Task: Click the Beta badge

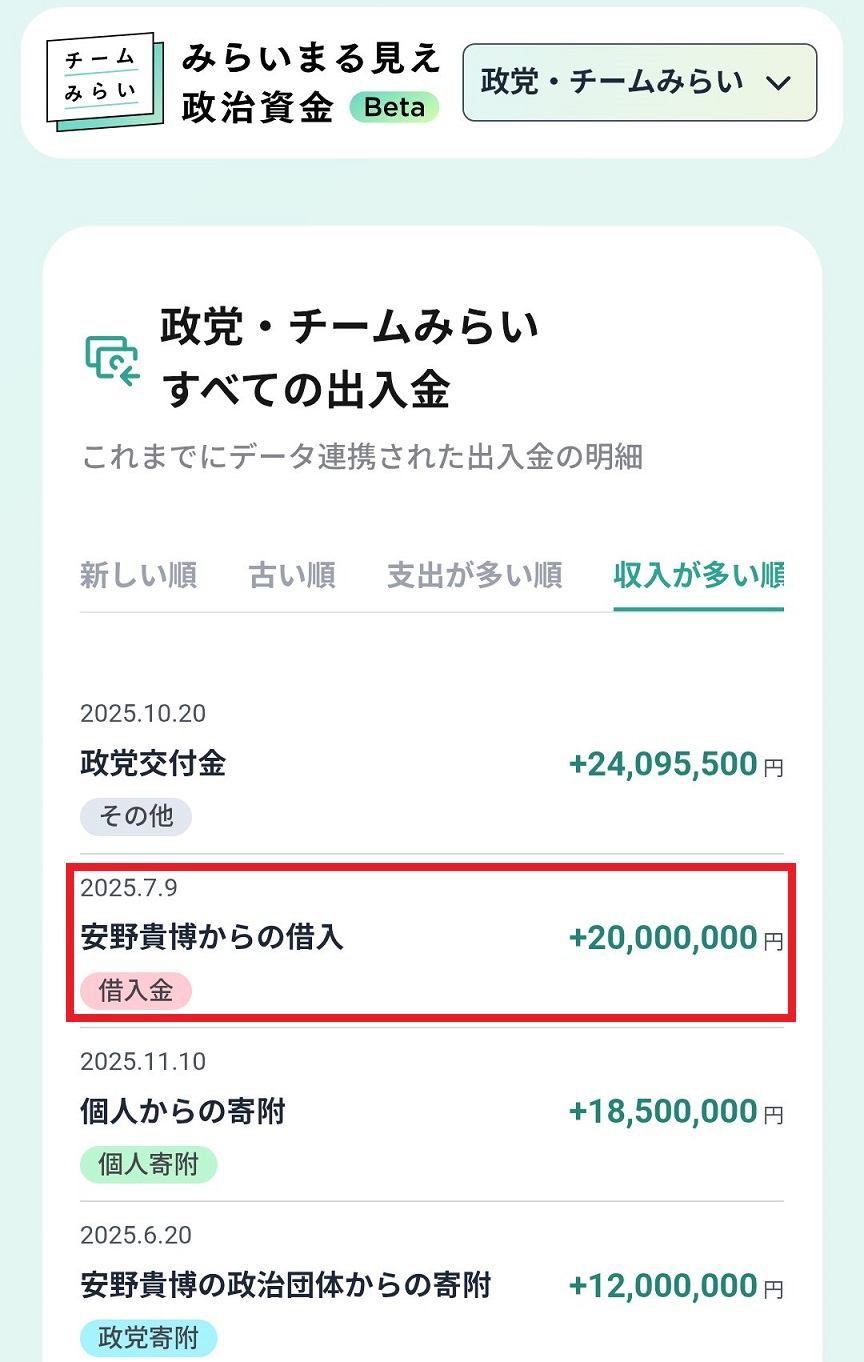Action: (x=394, y=108)
